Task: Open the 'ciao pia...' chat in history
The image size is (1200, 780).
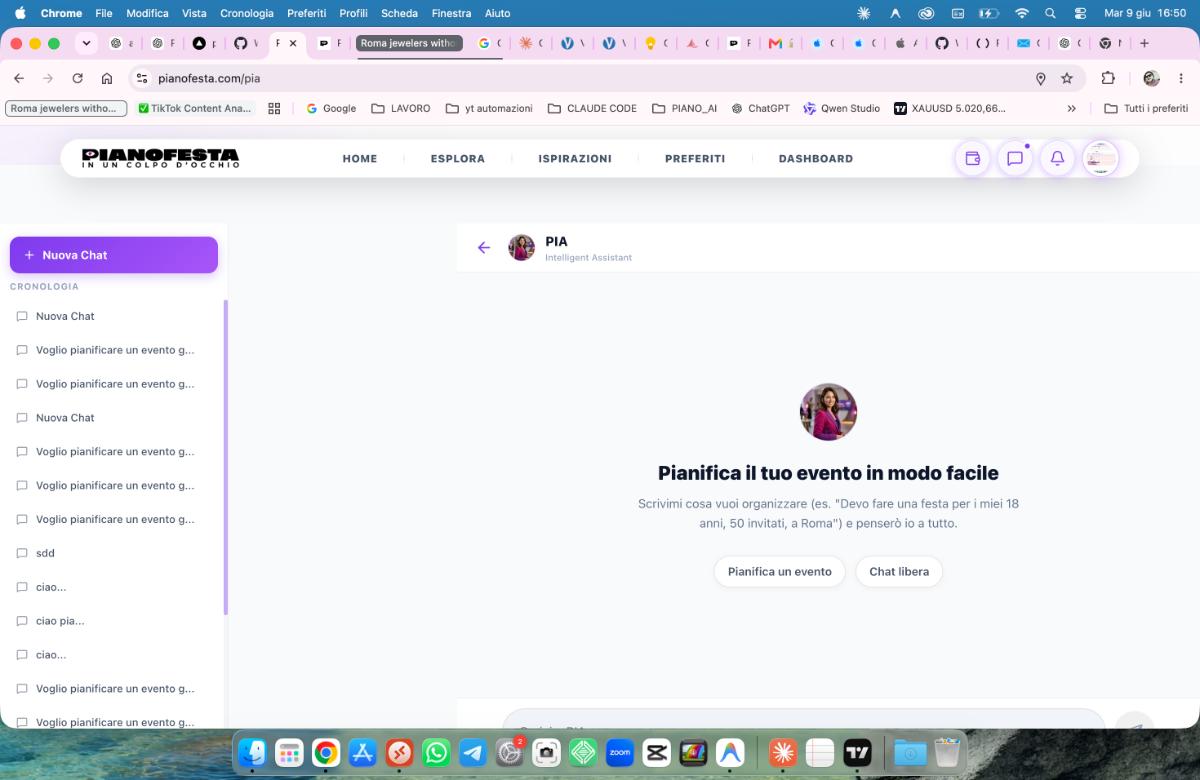Action: (112, 621)
